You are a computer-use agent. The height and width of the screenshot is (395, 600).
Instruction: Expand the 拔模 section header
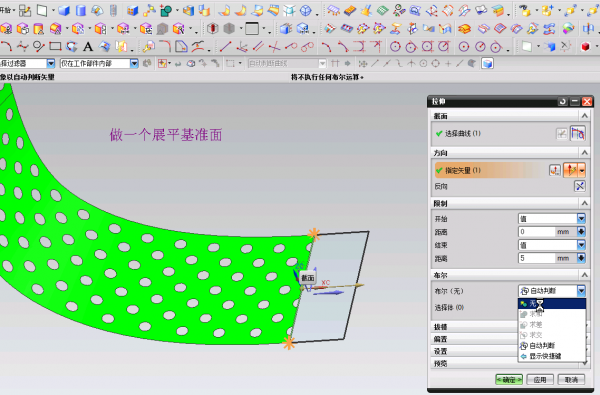coord(474,327)
